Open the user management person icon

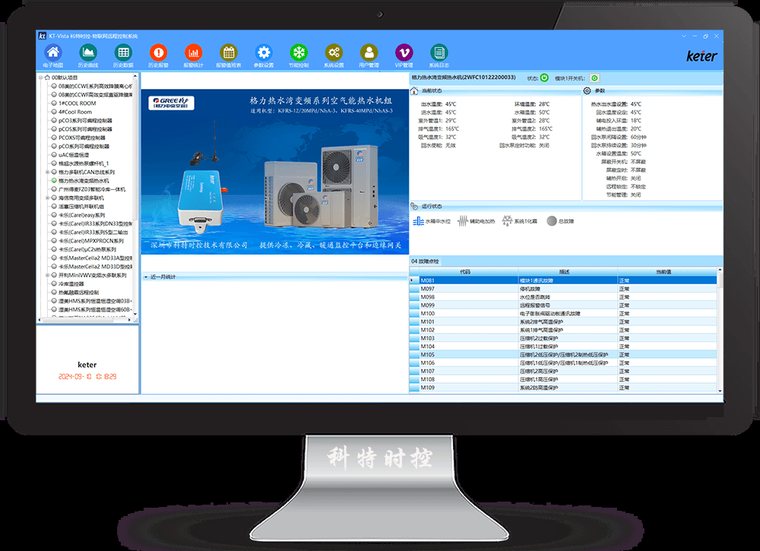click(369, 52)
